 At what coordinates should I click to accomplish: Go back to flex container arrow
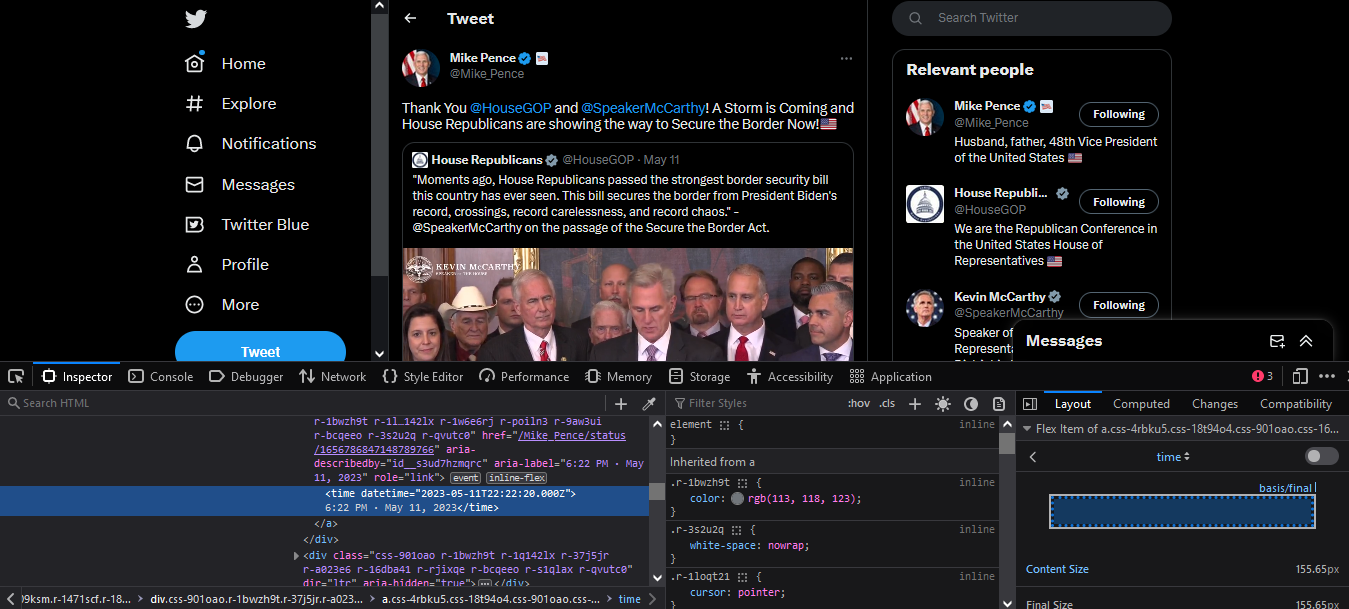point(1033,457)
